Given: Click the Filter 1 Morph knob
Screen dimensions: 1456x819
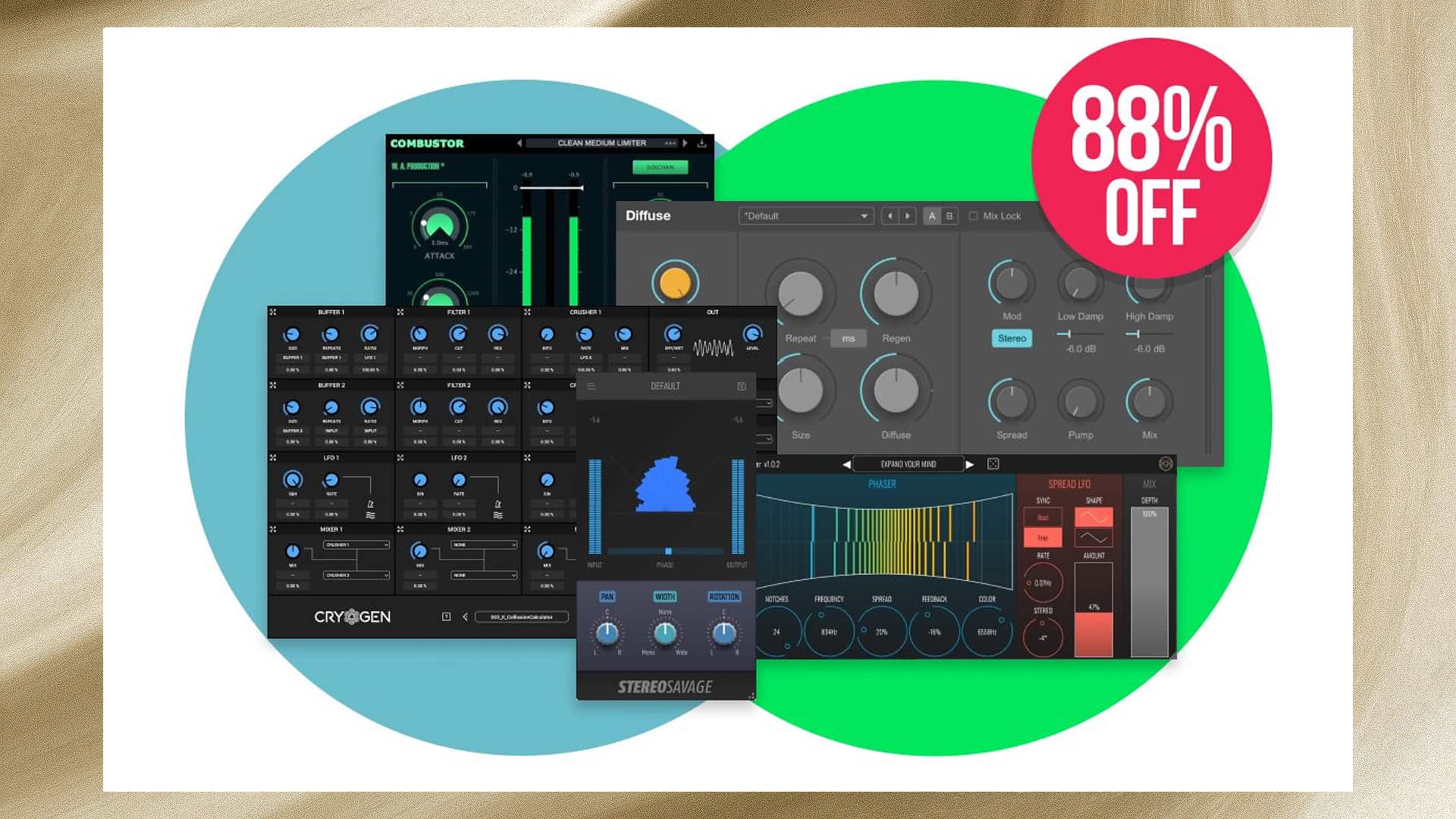Looking at the screenshot, I should 419,334.
